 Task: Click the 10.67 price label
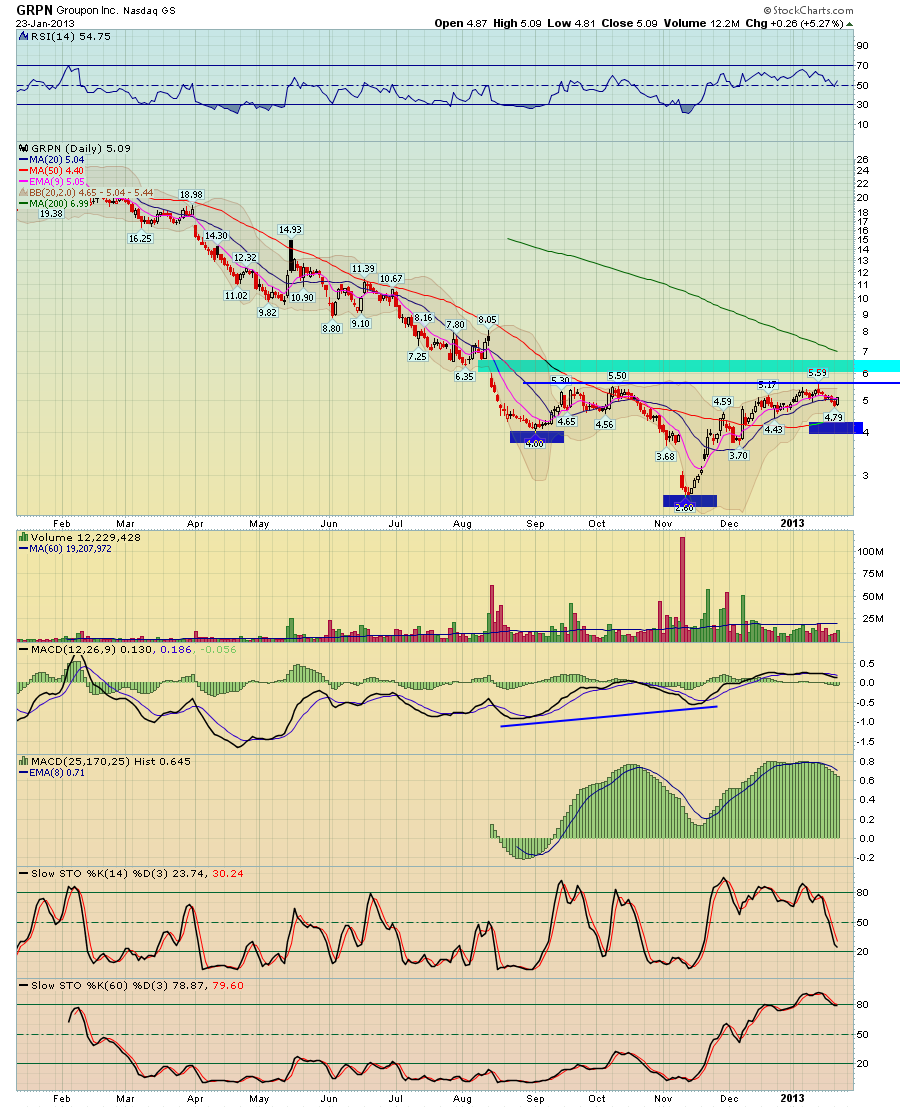point(391,279)
